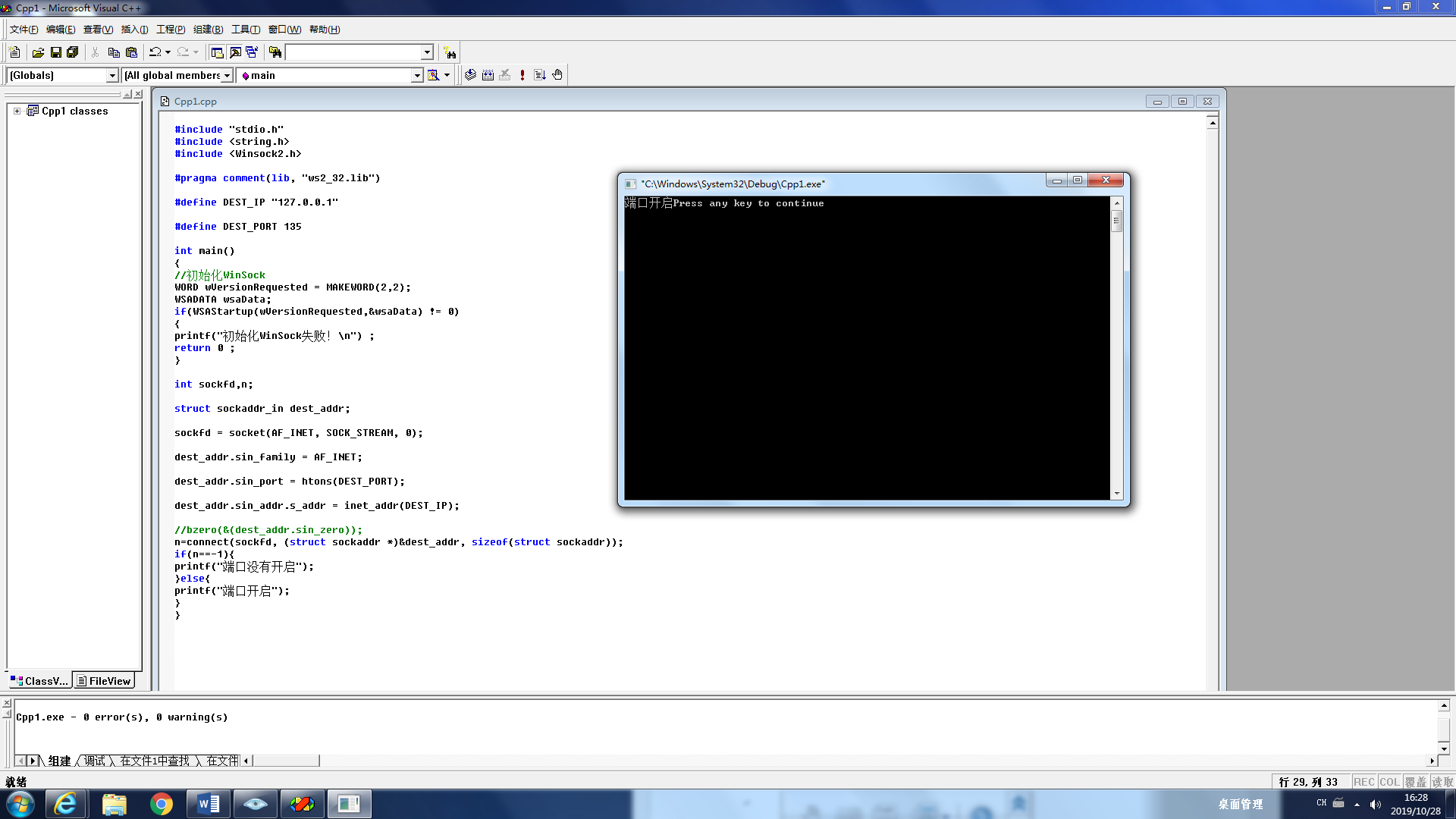Viewport: 1456px width, 819px height.
Task: Click the Build icon next to Compile
Action: [x=488, y=75]
